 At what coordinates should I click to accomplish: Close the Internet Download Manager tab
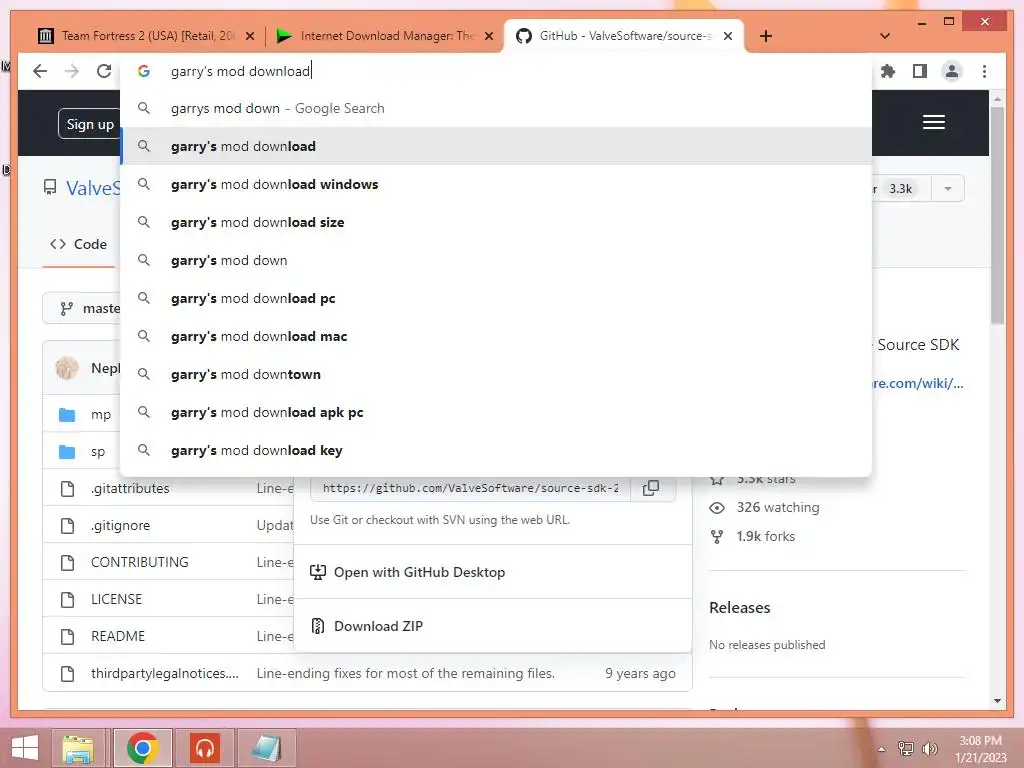pyautogui.click(x=488, y=37)
